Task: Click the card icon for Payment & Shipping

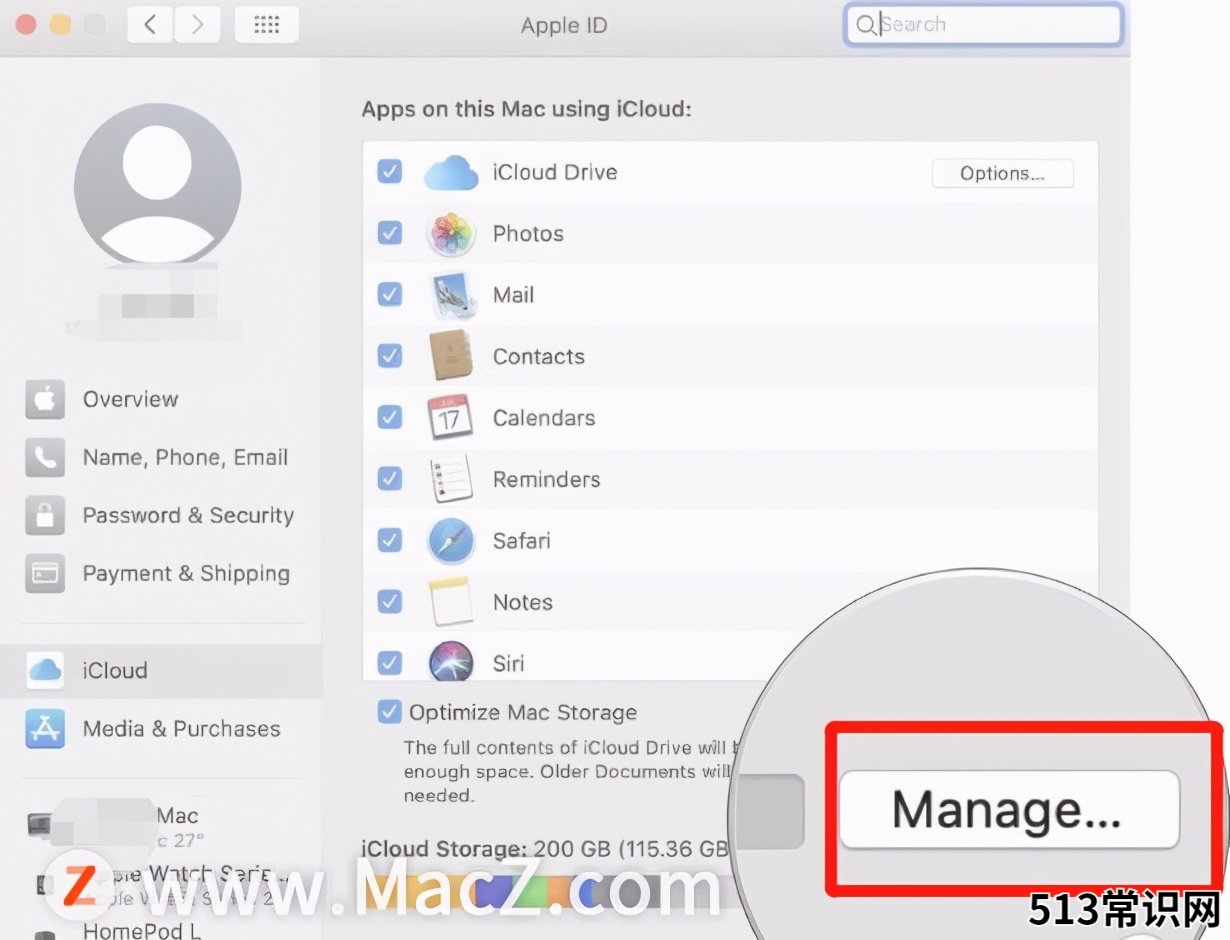Action: [45, 573]
